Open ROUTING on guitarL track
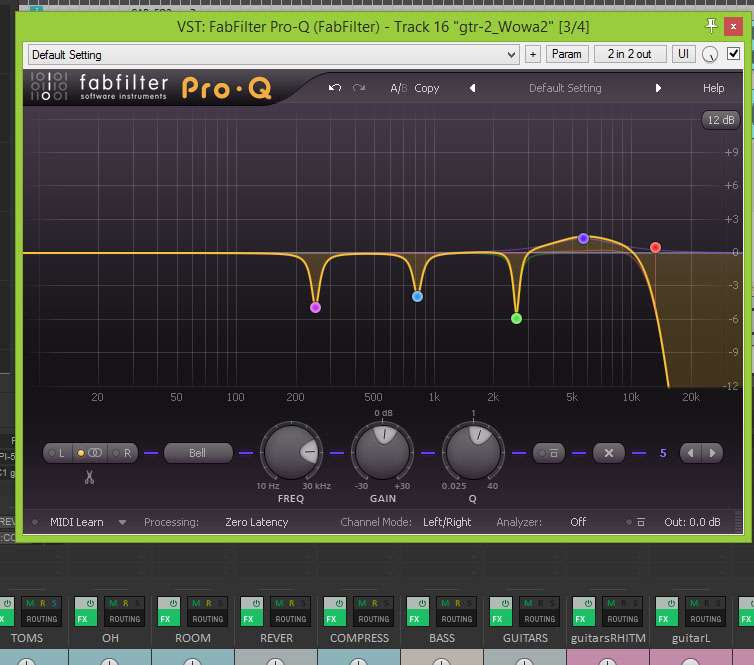The image size is (754, 665). click(705, 619)
